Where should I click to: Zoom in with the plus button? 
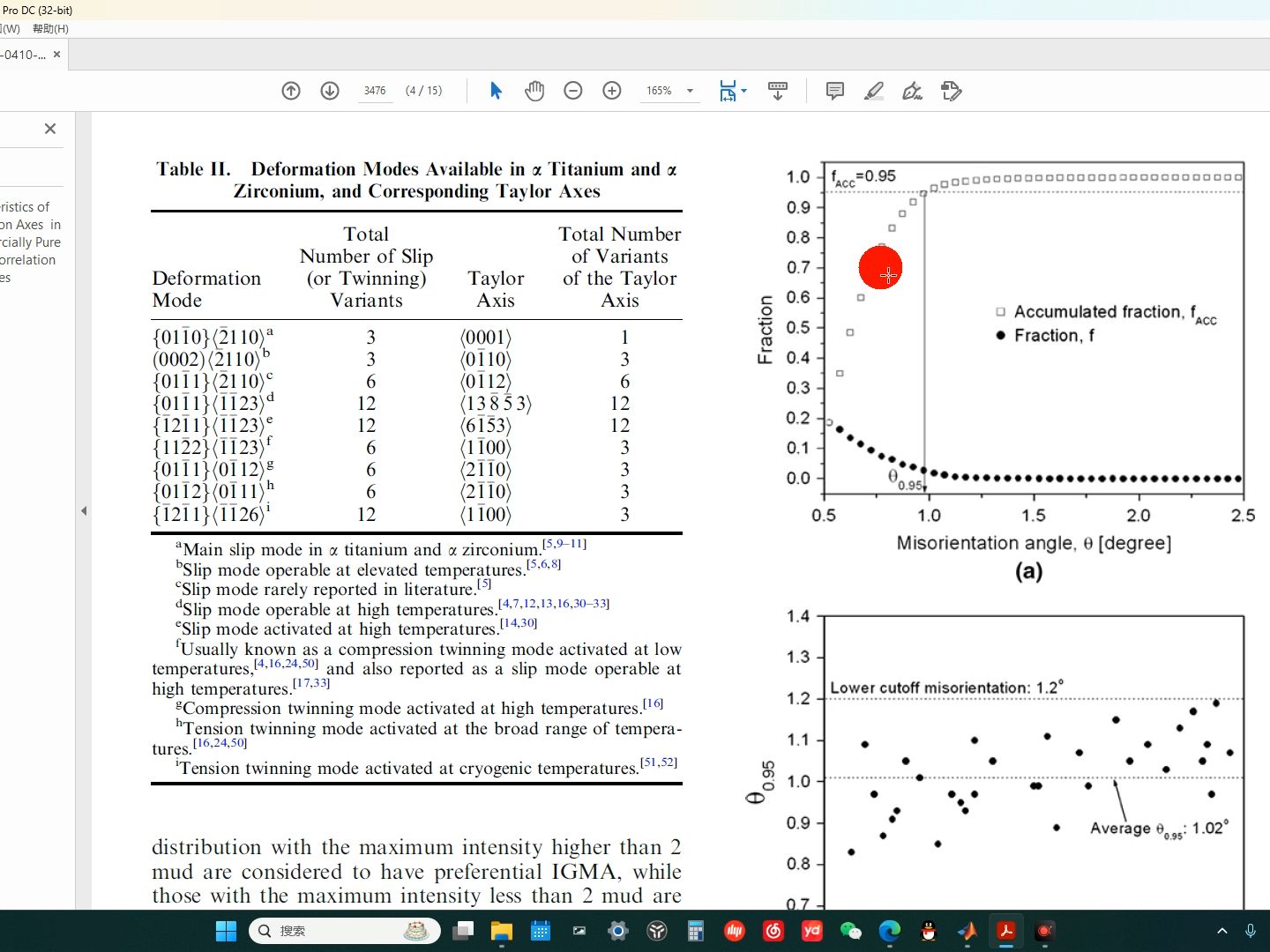[612, 91]
